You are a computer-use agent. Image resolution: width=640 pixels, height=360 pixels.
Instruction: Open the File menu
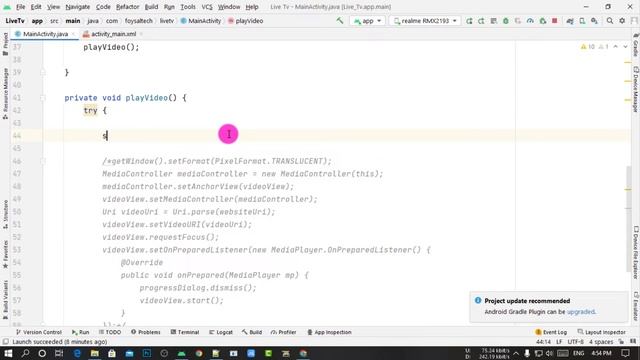tap(20, 7)
